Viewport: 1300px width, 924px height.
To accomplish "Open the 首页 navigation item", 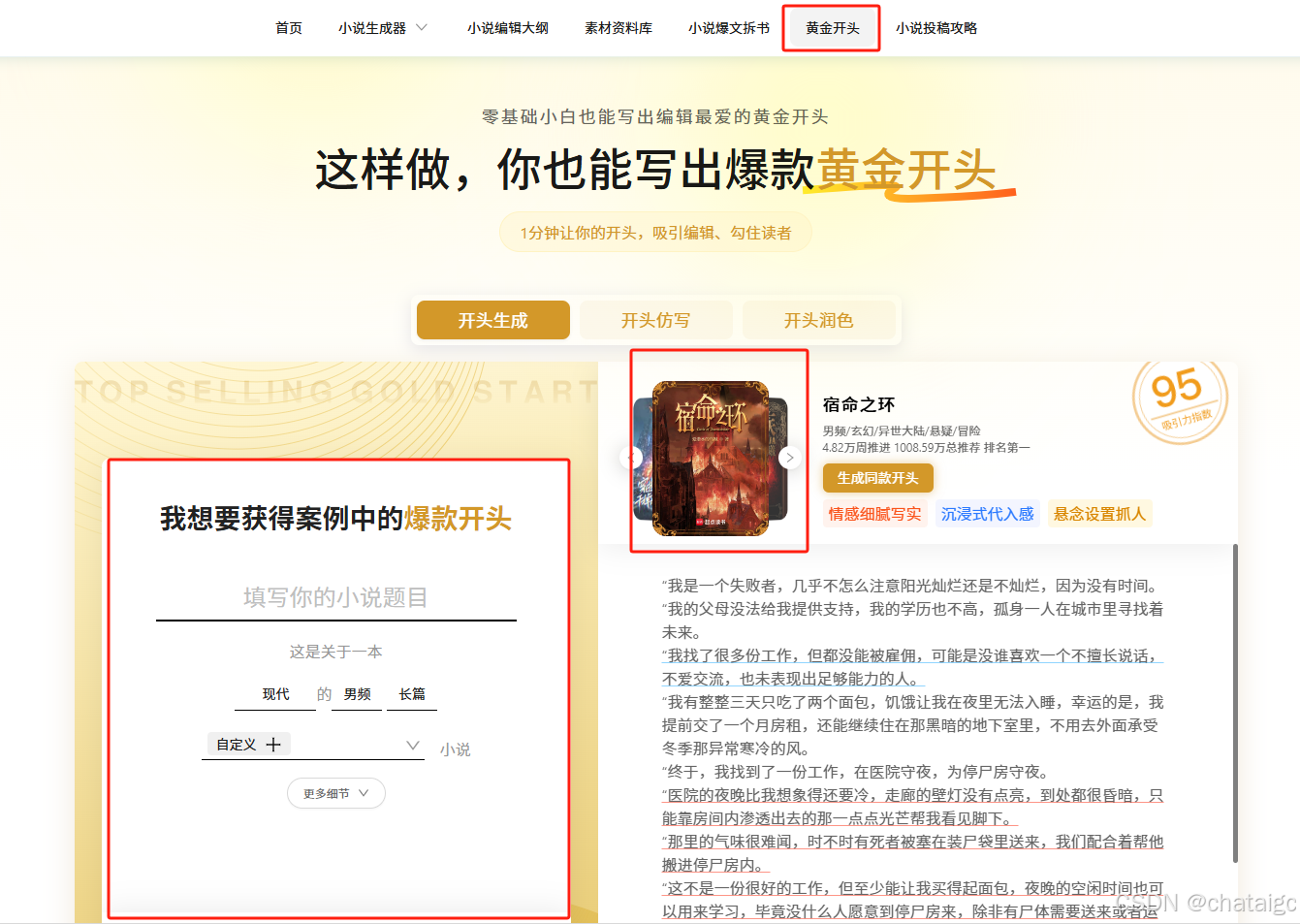I will click(289, 28).
